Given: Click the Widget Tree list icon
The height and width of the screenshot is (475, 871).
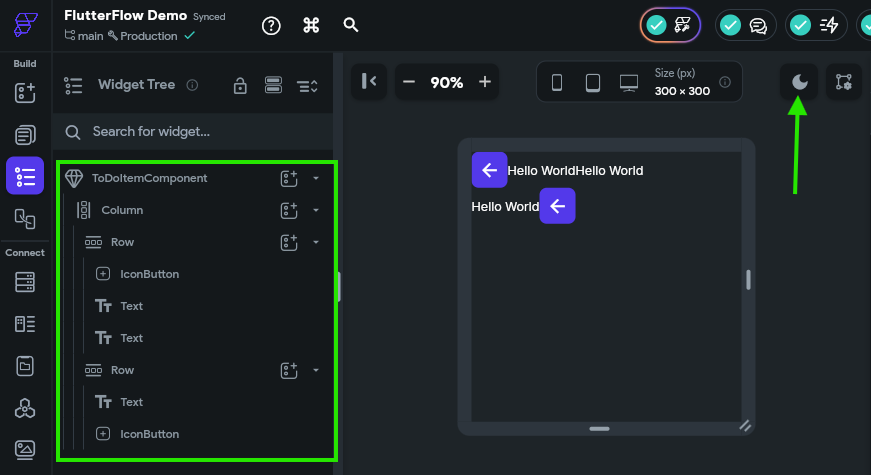Looking at the screenshot, I should coord(73,86).
